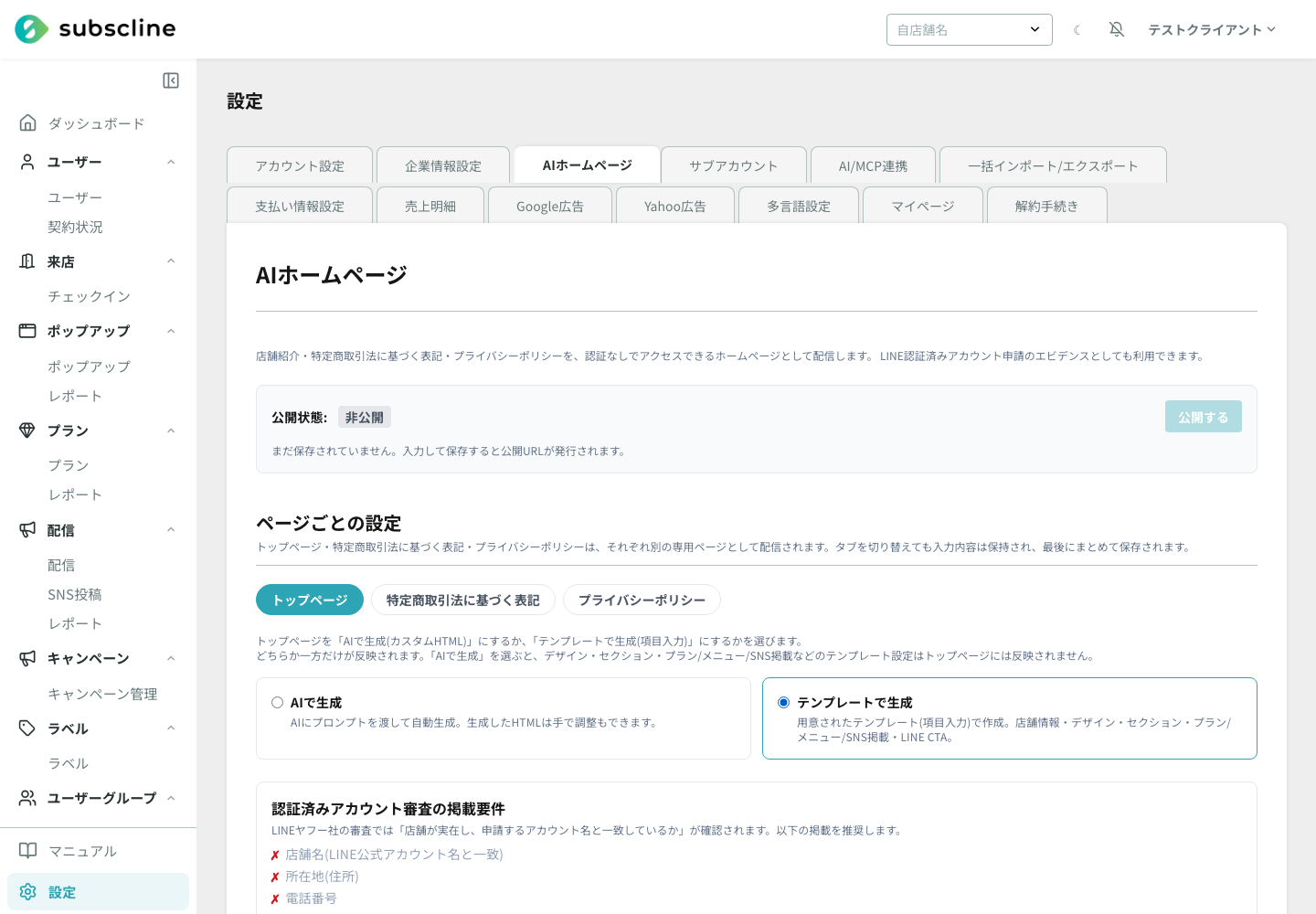Open the 一括インポート/エクスポート tab
1316x914 pixels.
(1053, 165)
